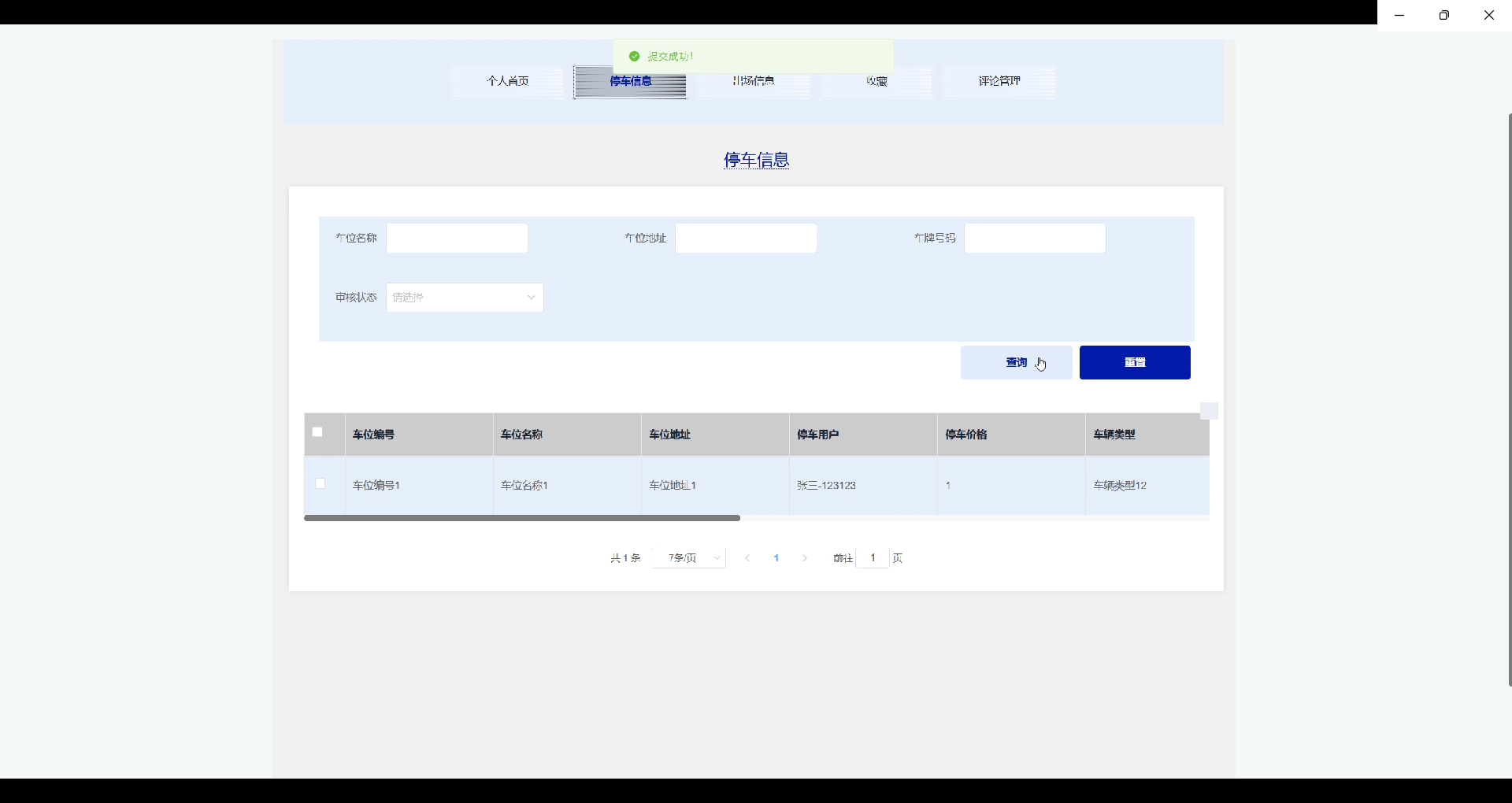Open the 7条/页 page size dropdown
Viewport: 1512px width, 803px height.
pos(689,558)
